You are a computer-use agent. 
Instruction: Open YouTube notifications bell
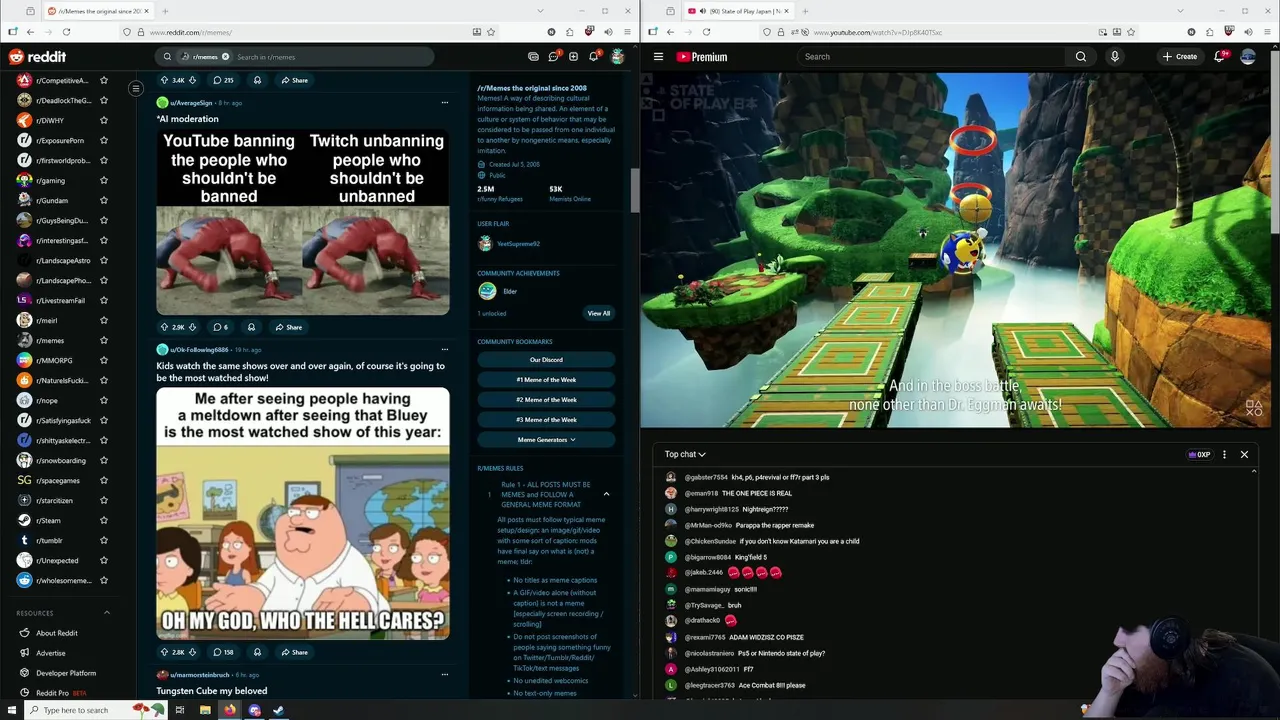[x=1219, y=57]
